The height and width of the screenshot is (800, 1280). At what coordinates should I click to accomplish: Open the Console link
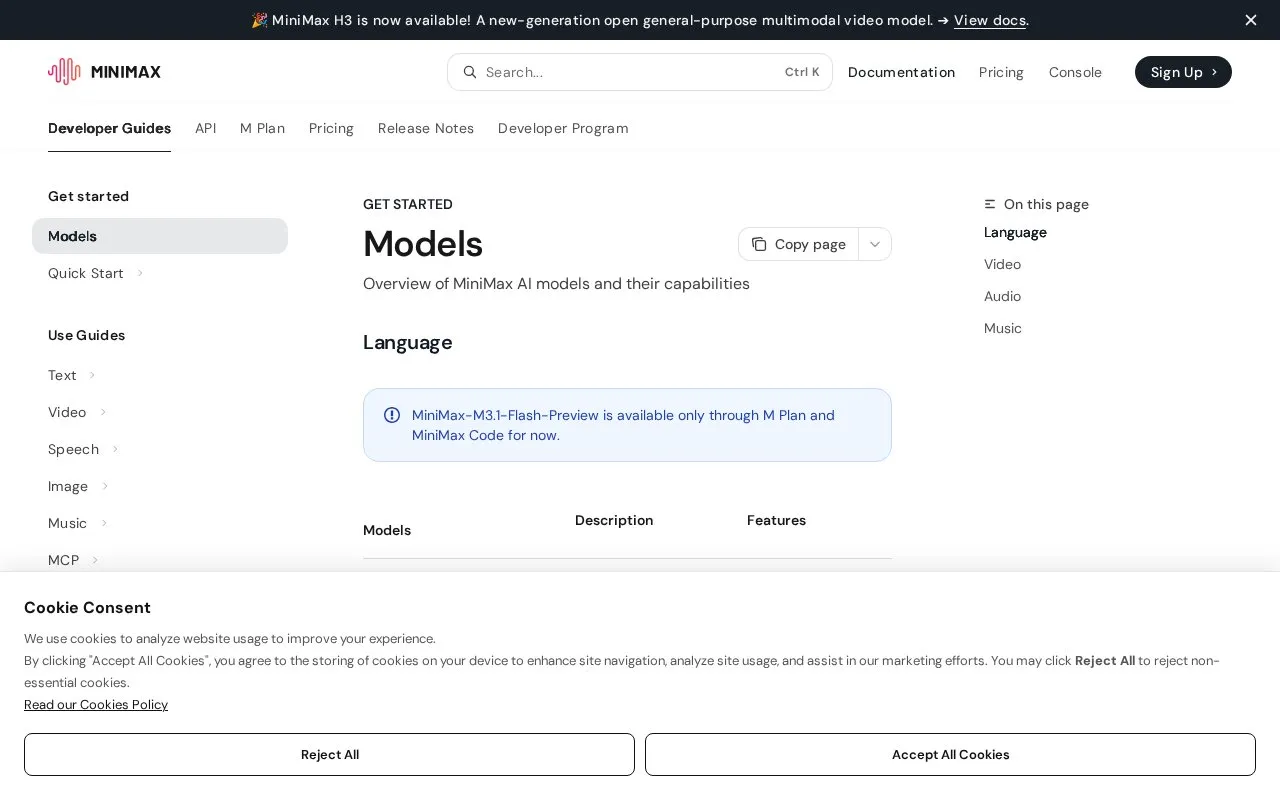point(1075,72)
